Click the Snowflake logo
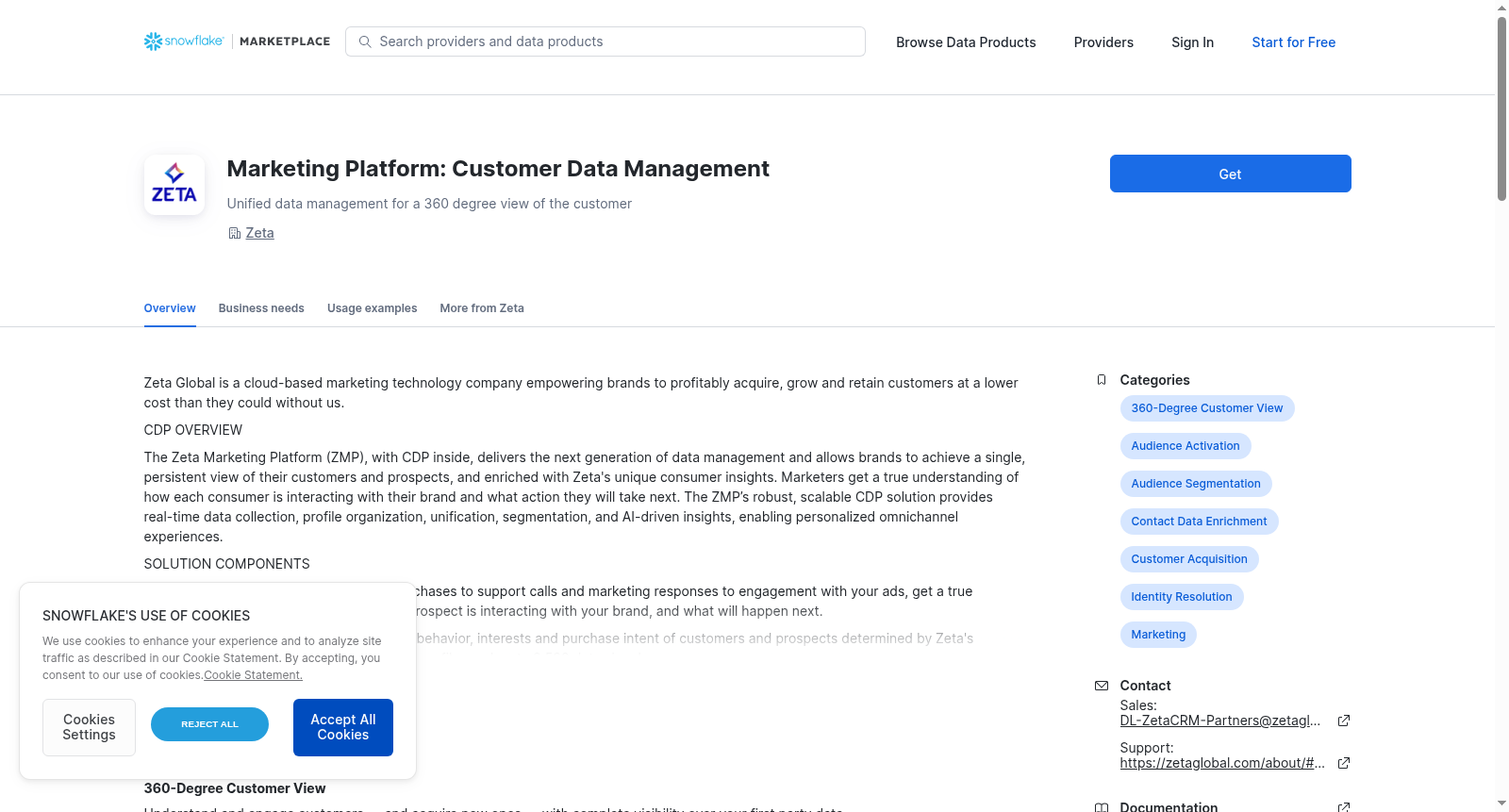Image resolution: width=1509 pixels, height=812 pixels. point(184,41)
